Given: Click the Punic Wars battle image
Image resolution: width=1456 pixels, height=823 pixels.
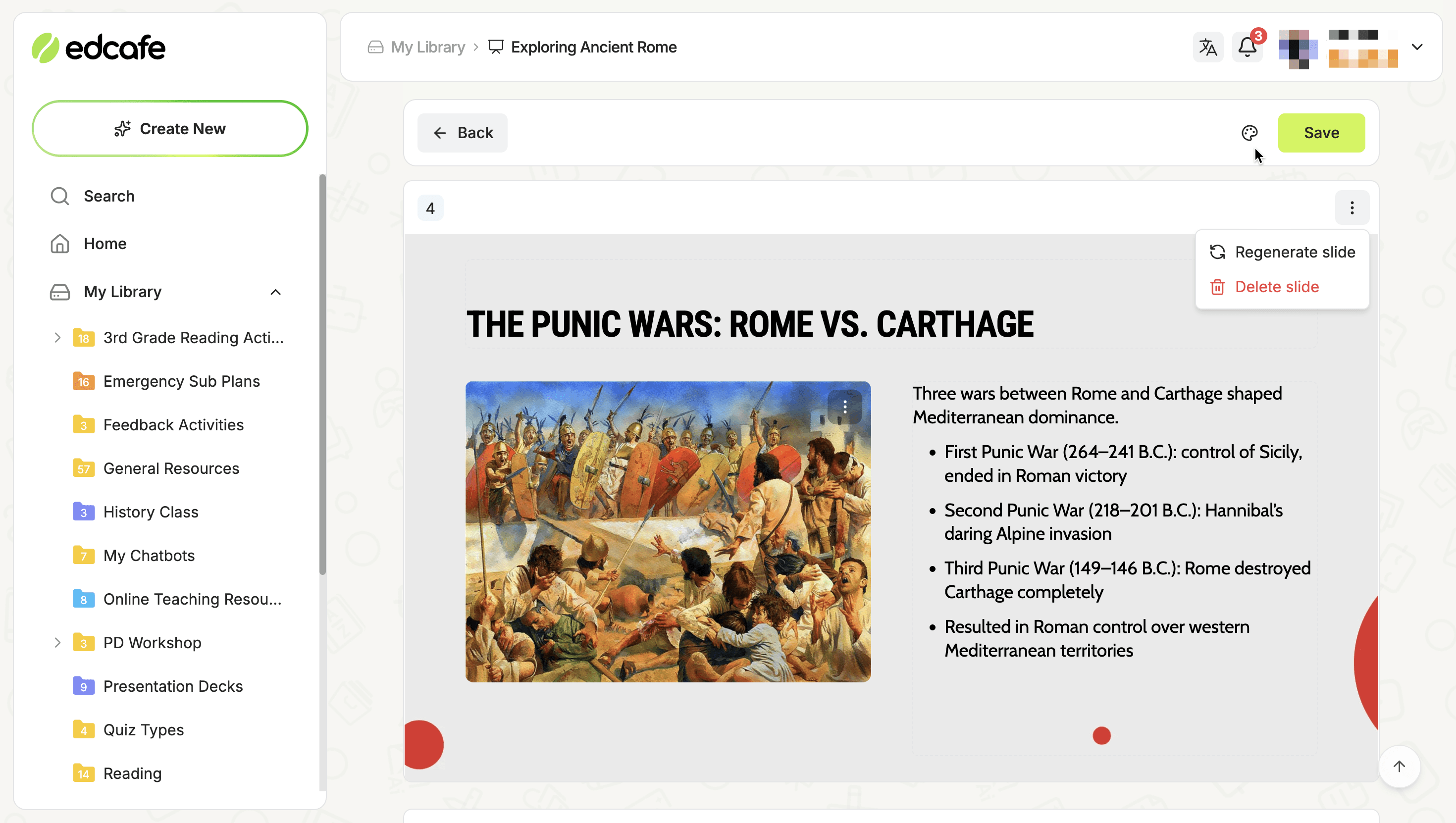Looking at the screenshot, I should pos(650,543).
